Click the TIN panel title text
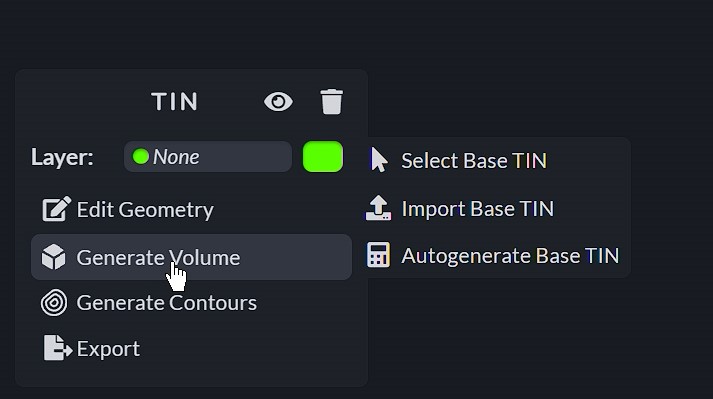The height and width of the screenshot is (399, 713). click(x=175, y=101)
